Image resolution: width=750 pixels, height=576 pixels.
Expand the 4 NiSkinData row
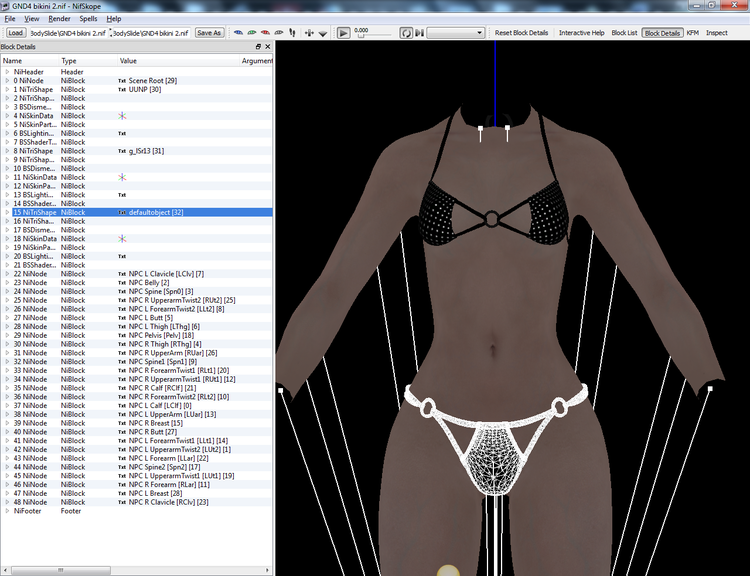click(x=7, y=116)
